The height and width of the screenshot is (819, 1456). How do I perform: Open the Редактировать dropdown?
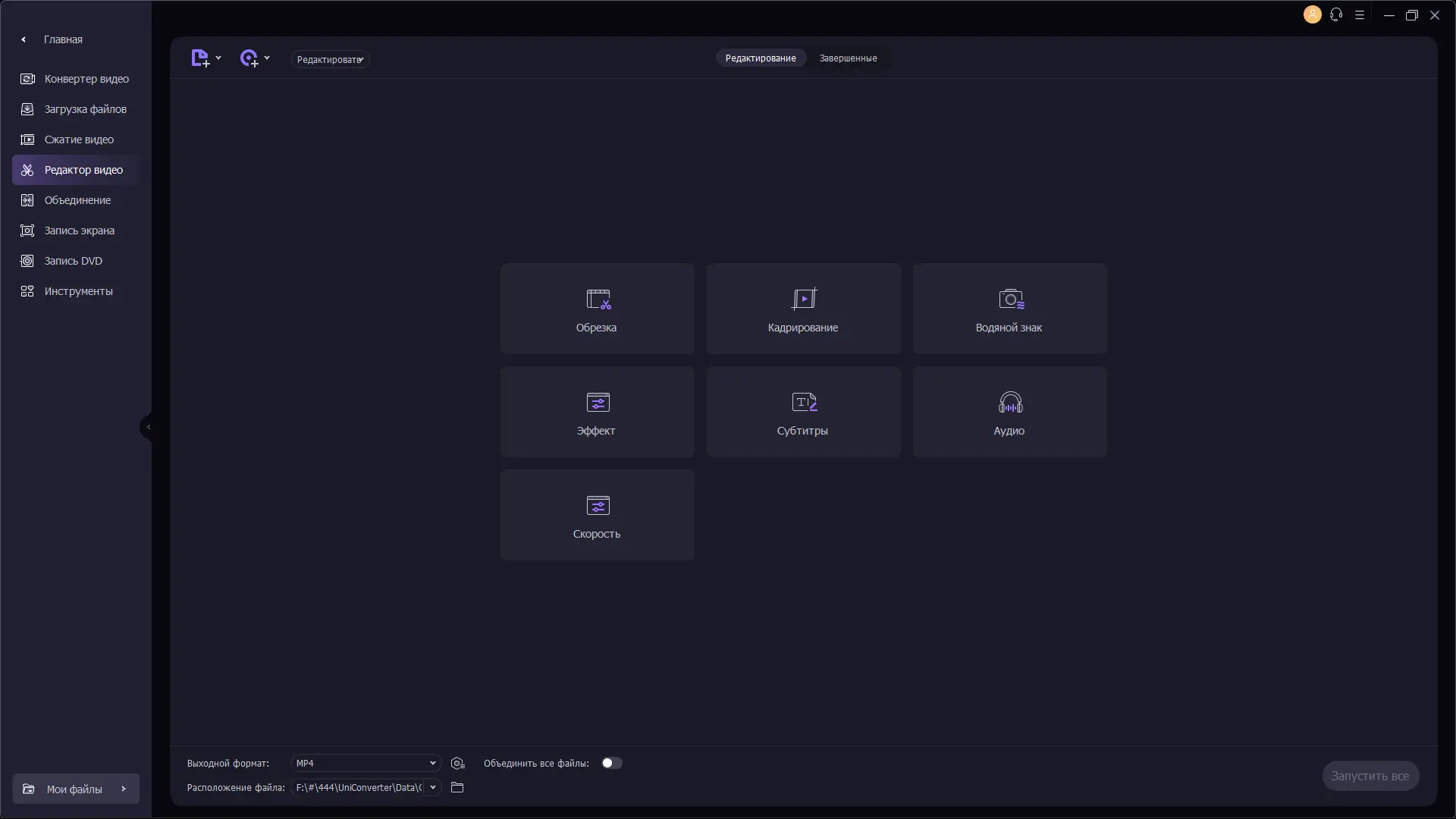(330, 59)
